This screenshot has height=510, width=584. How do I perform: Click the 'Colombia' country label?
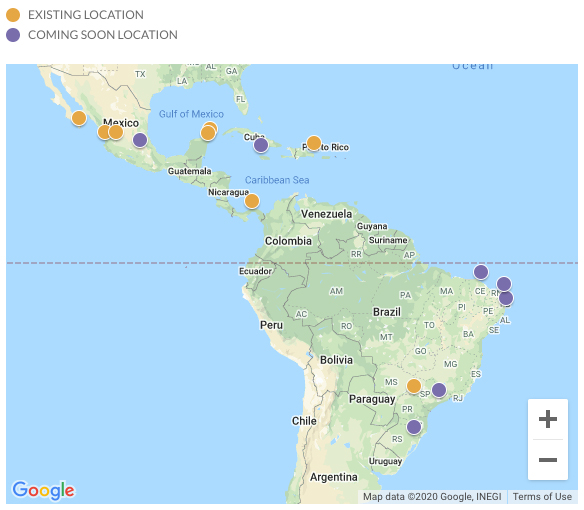tap(288, 241)
